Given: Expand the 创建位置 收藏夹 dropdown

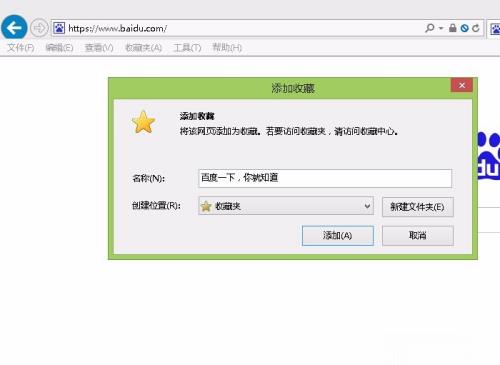Looking at the screenshot, I should click(286, 206).
